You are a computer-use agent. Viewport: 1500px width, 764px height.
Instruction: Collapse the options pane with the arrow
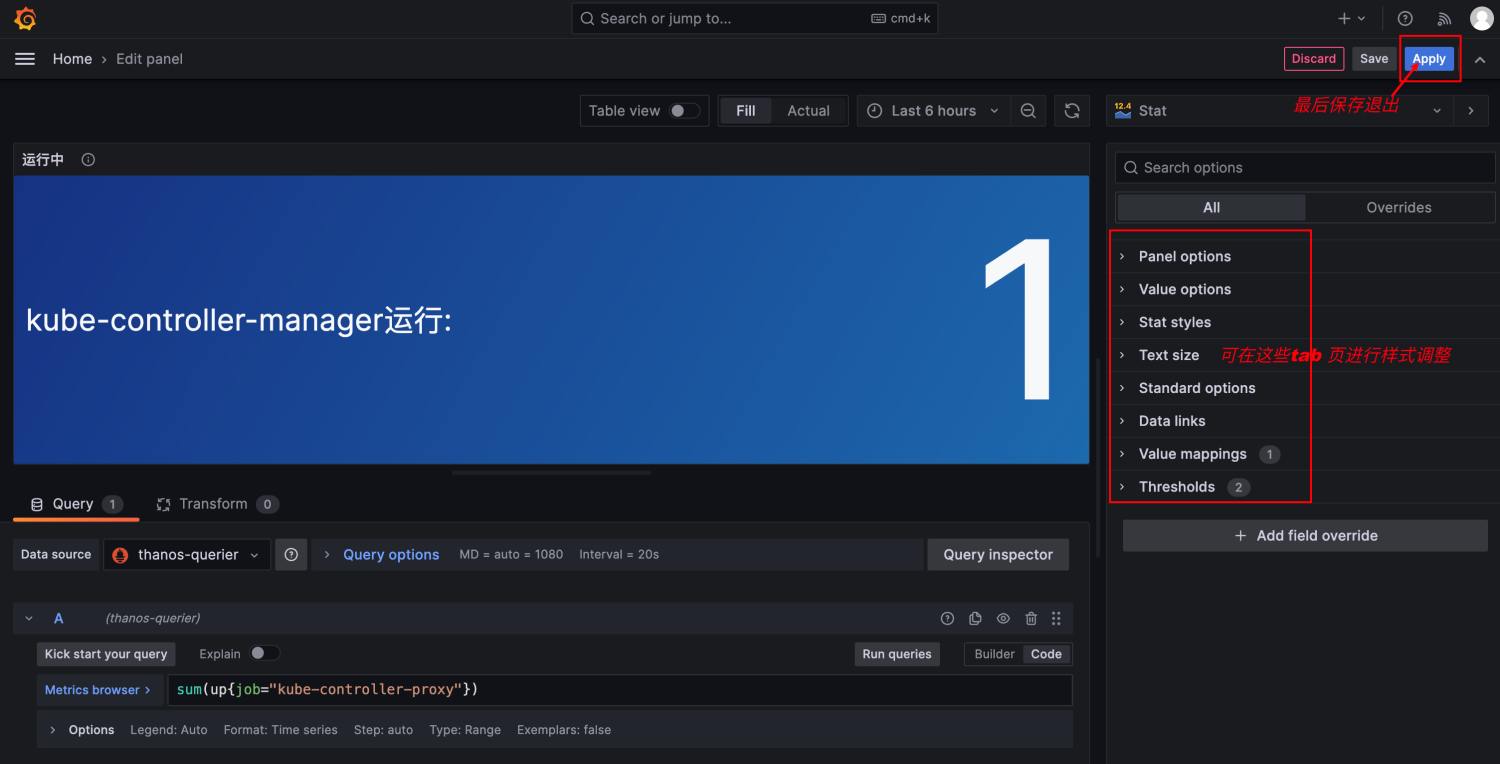(1470, 111)
